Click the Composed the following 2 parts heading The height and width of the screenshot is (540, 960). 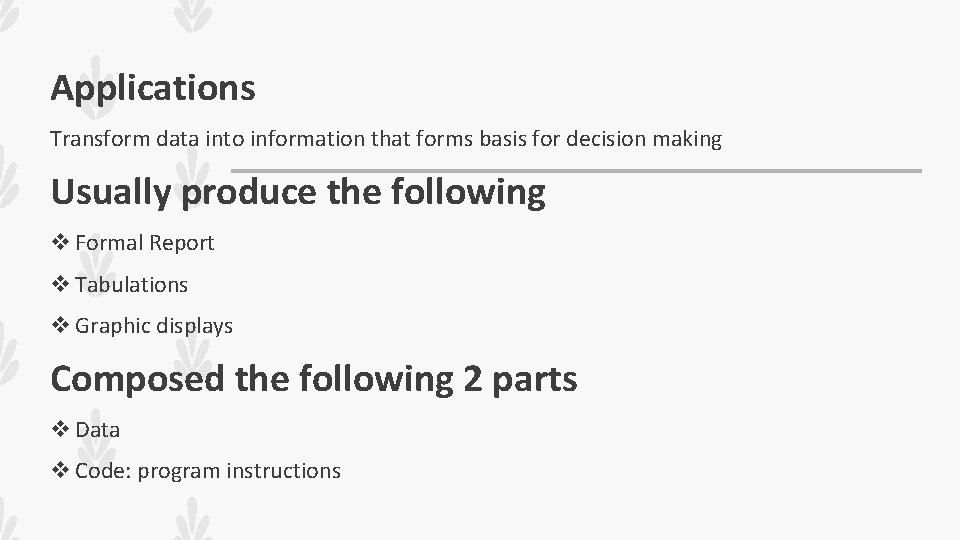tap(314, 379)
